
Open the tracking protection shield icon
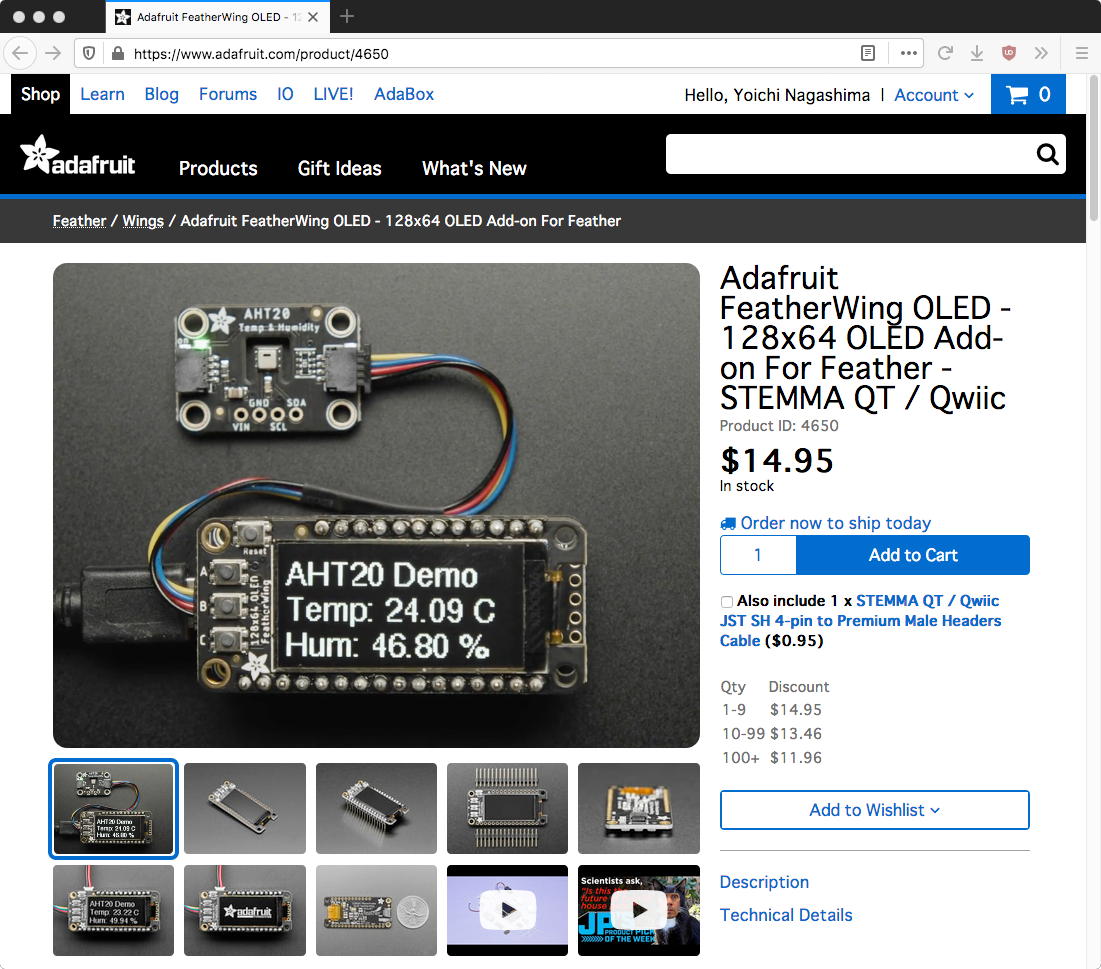(x=89, y=53)
